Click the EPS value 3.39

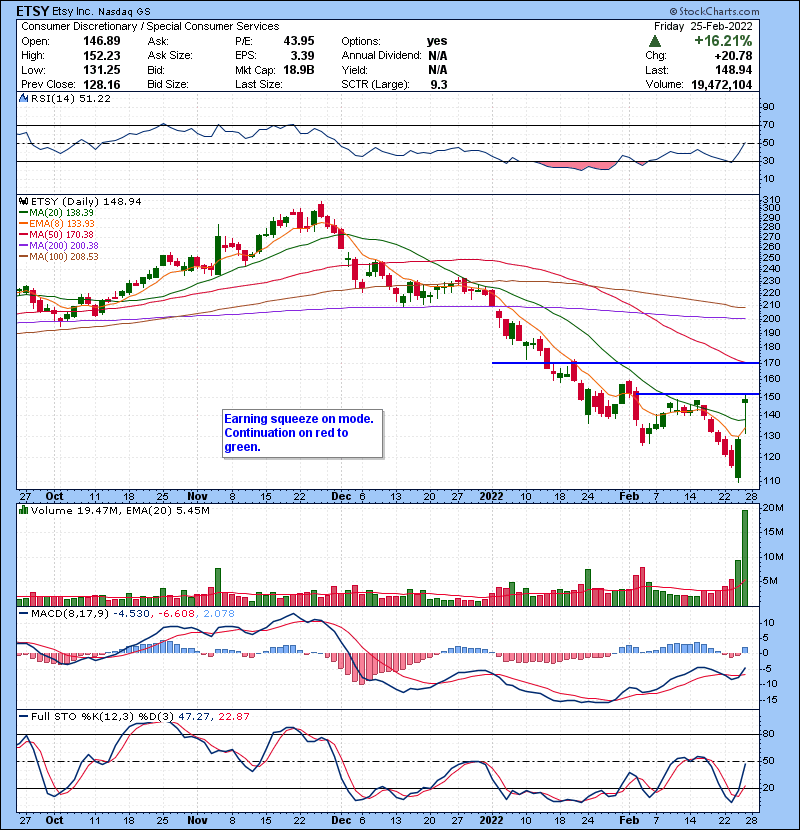click(x=303, y=56)
